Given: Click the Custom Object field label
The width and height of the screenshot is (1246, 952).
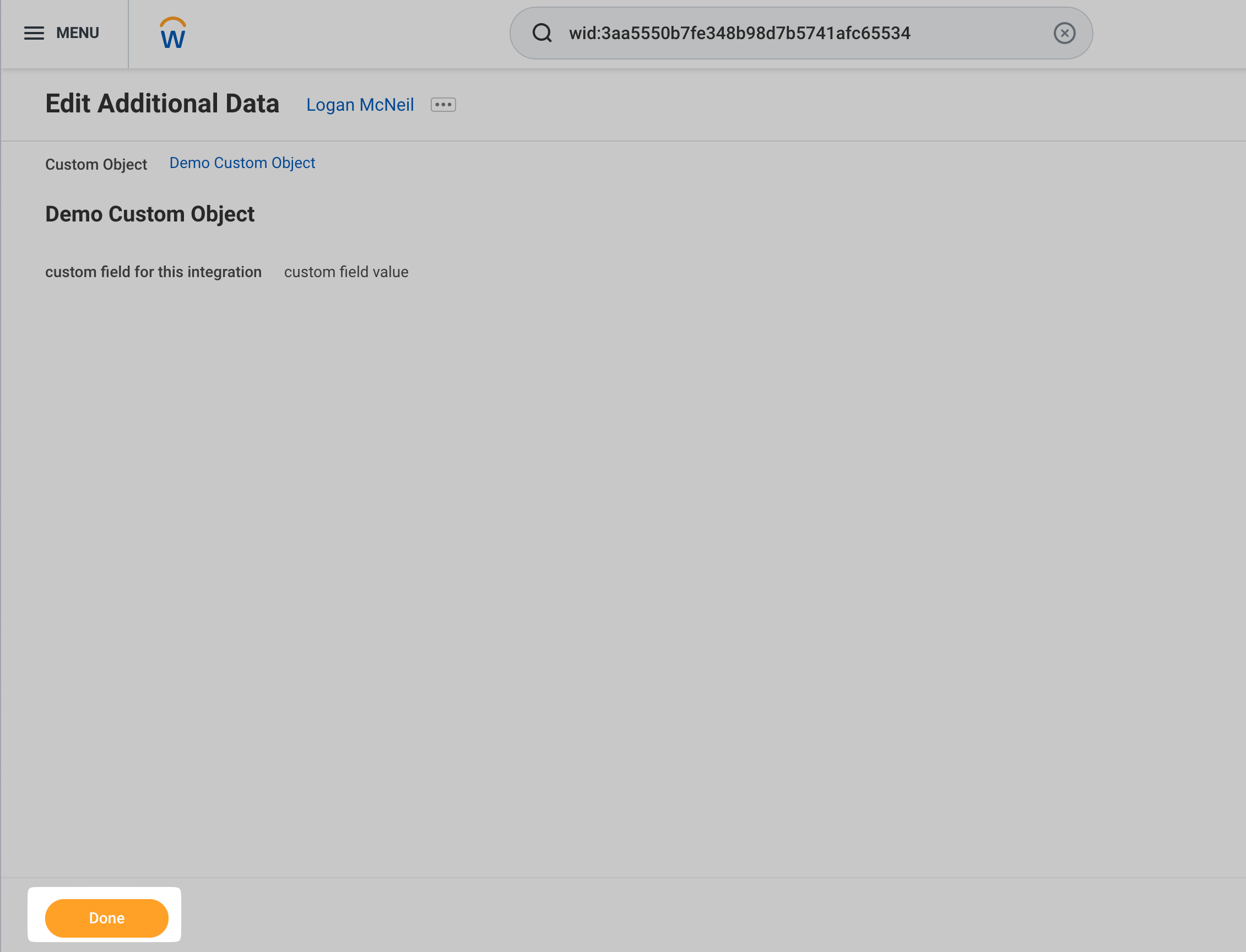Looking at the screenshot, I should [x=96, y=165].
